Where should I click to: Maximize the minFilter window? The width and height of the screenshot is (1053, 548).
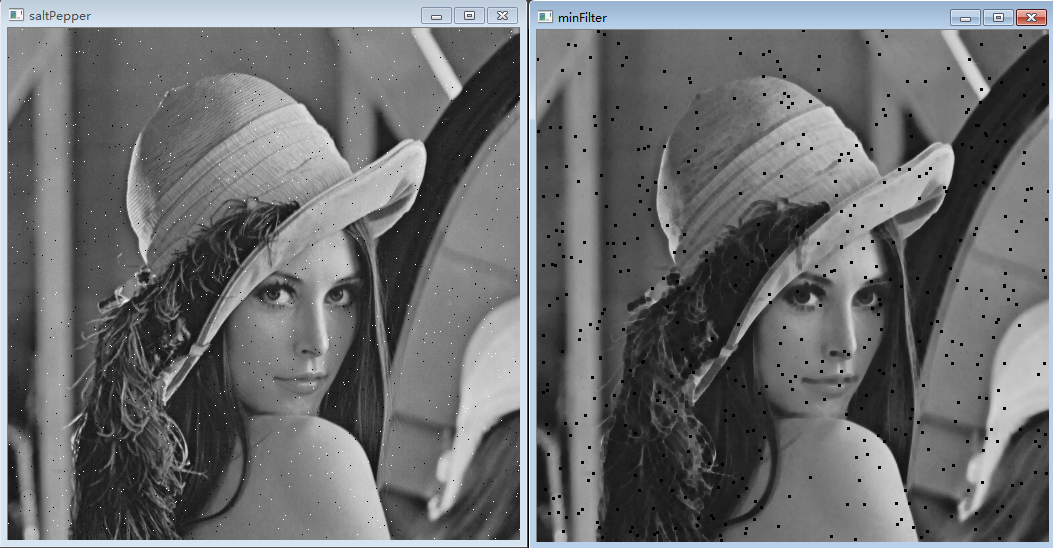[999, 17]
